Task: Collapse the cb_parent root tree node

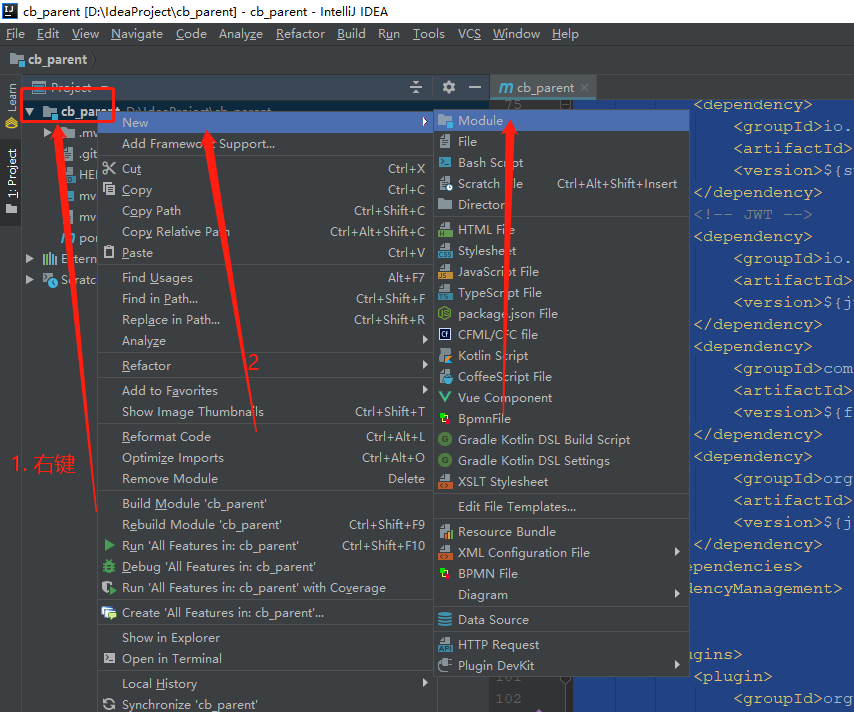Action: coord(30,112)
